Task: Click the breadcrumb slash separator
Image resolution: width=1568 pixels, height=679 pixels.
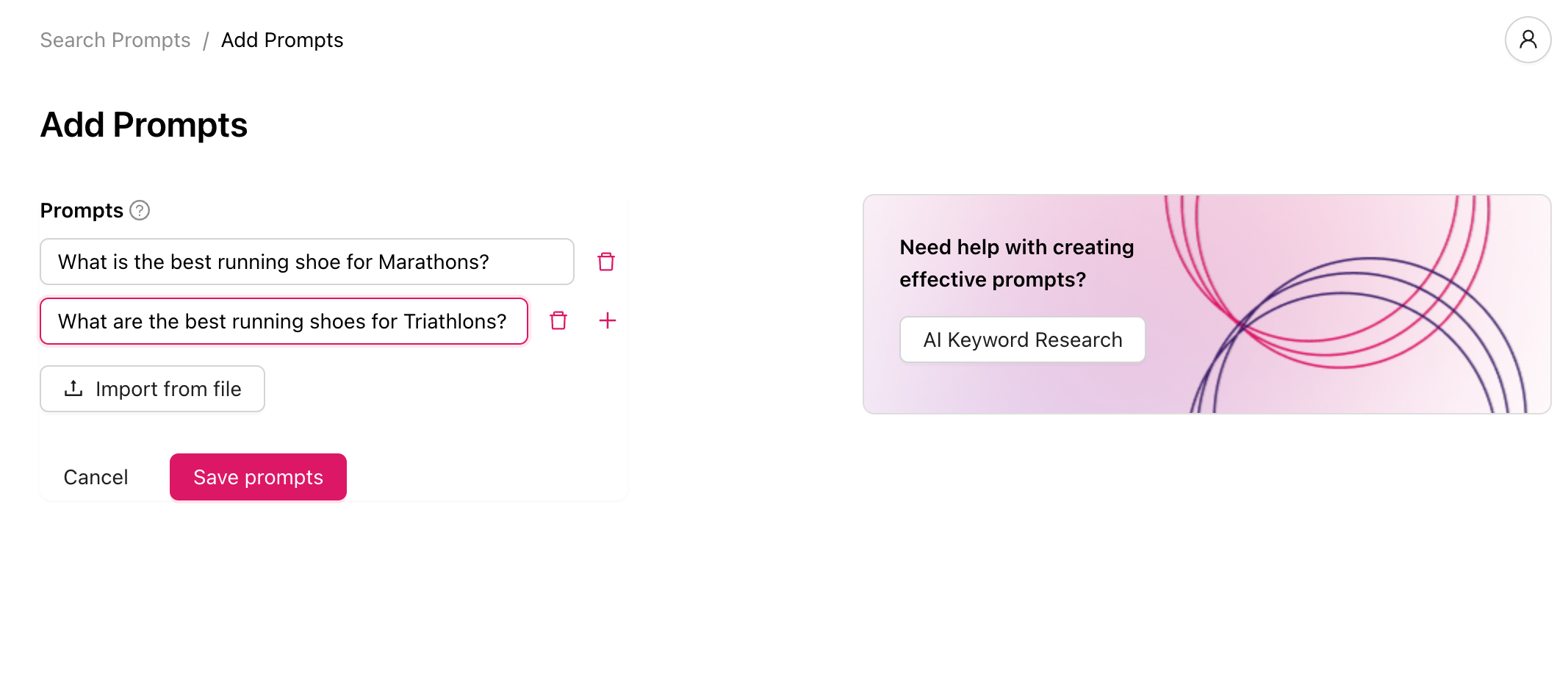Action: pyautogui.click(x=206, y=40)
